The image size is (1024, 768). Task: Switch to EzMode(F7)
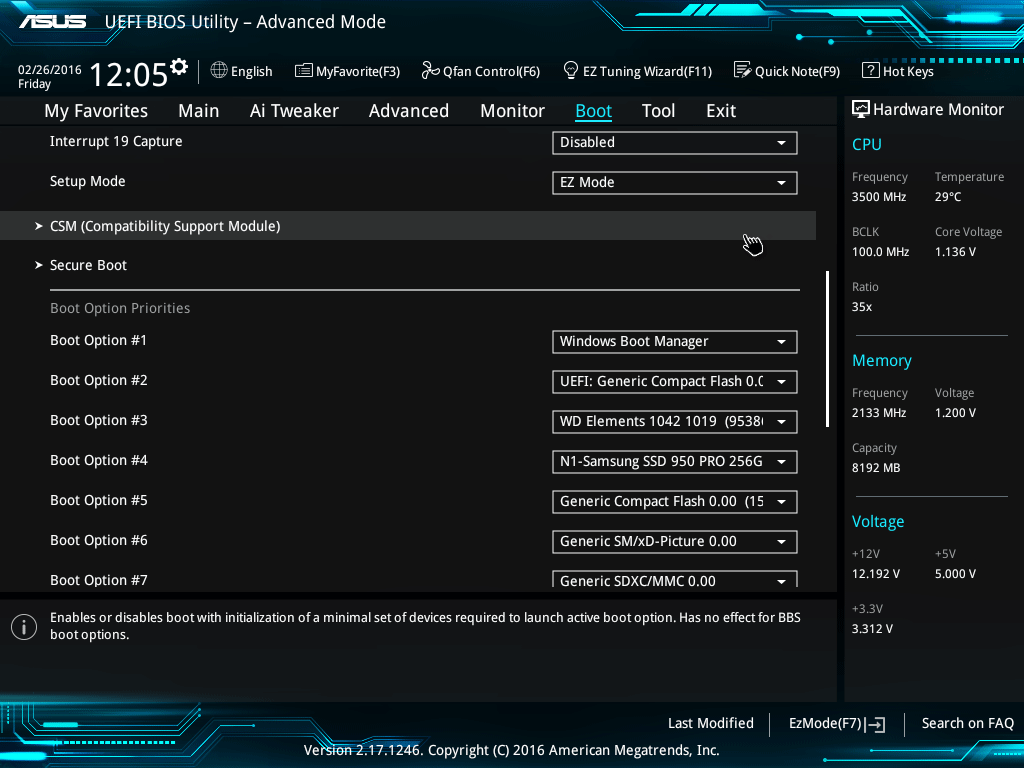click(x=837, y=724)
